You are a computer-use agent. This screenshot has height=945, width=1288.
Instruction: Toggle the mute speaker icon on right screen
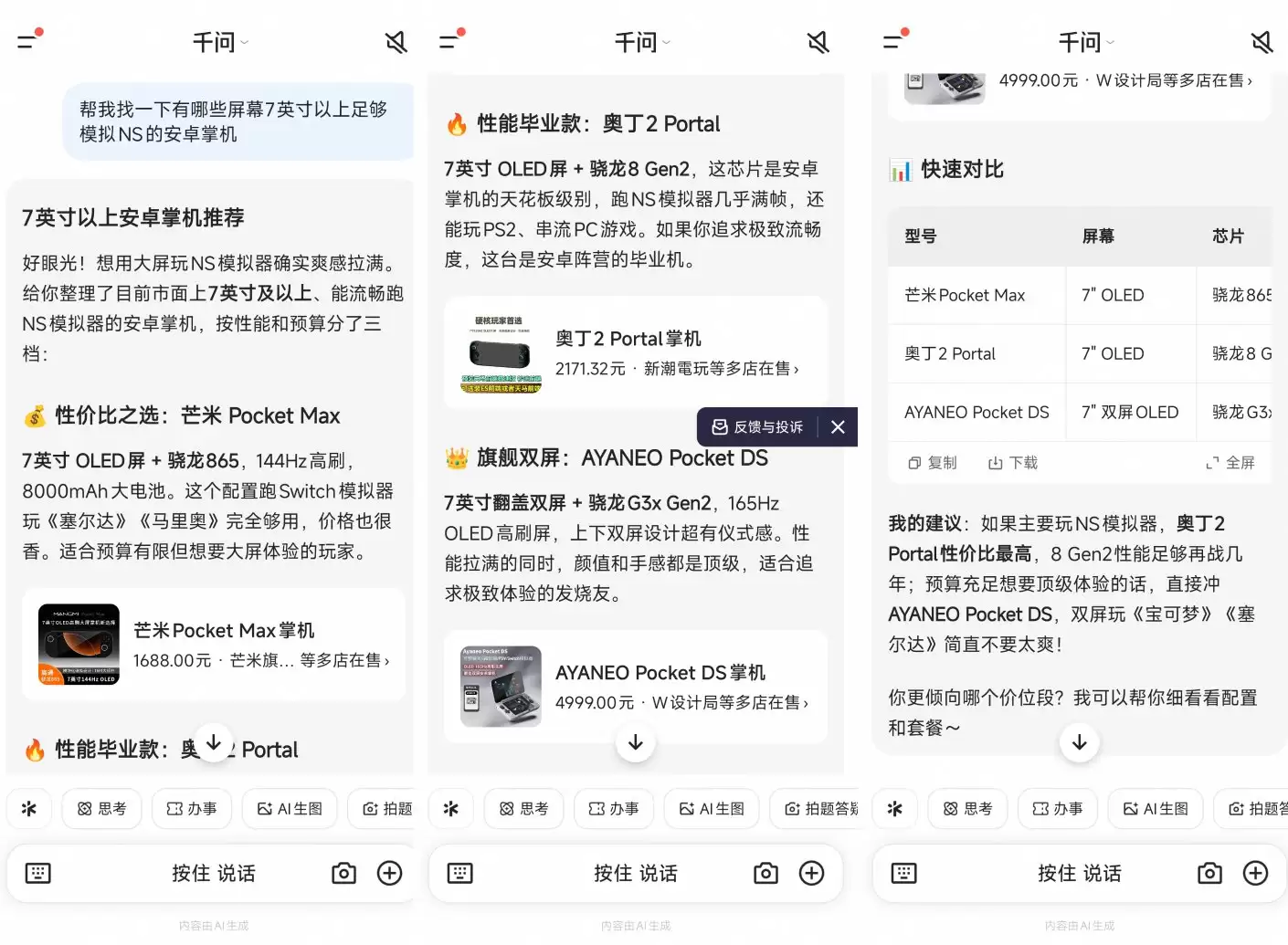[x=1262, y=42]
